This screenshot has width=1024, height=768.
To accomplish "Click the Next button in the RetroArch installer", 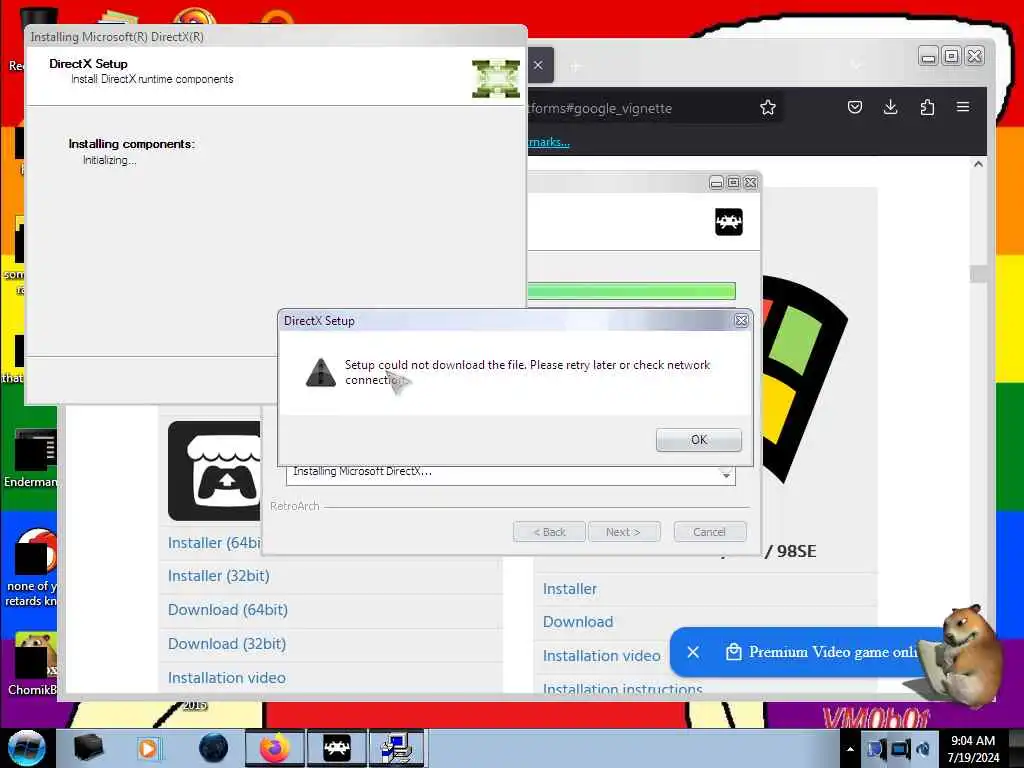I will 624,532.
